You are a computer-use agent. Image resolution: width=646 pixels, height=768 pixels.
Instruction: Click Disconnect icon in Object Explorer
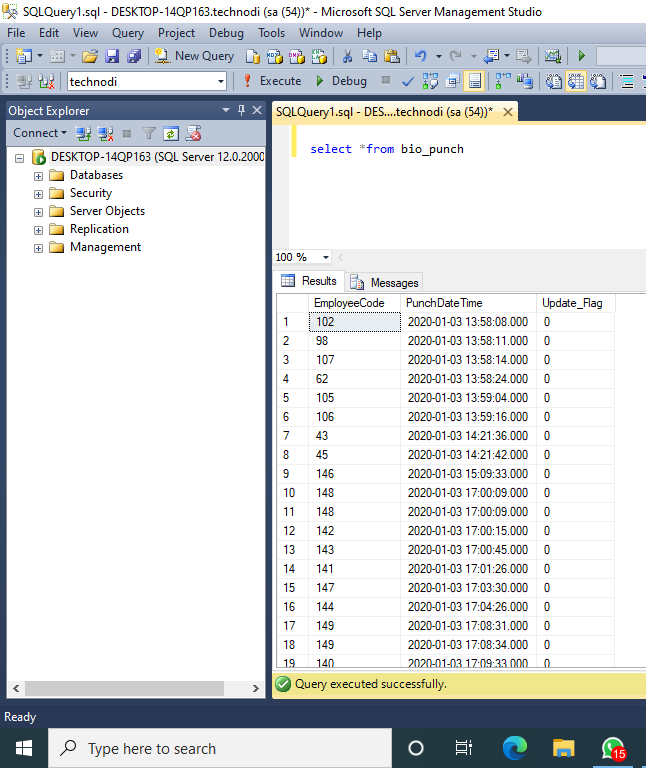[x=105, y=133]
